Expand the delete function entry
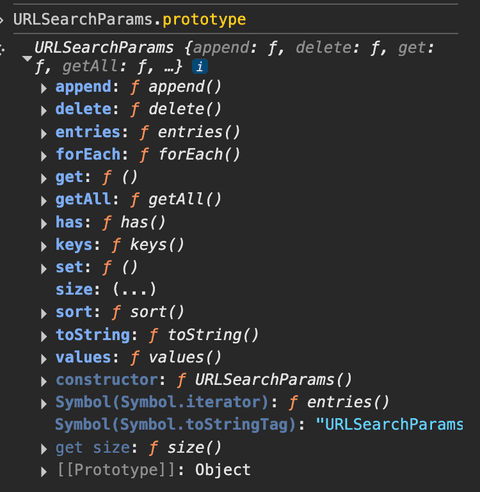This screenshot has width=480, height=492. (44, 111)
